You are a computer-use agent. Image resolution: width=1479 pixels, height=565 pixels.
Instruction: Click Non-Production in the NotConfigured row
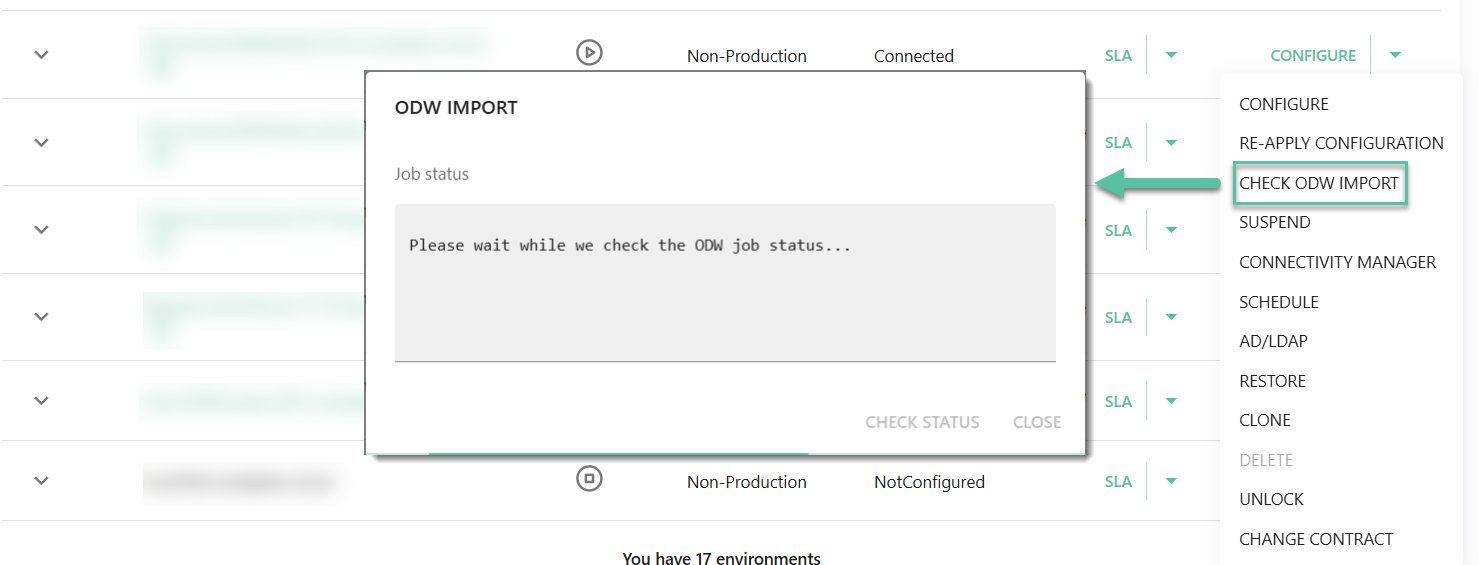coord(747,482)
